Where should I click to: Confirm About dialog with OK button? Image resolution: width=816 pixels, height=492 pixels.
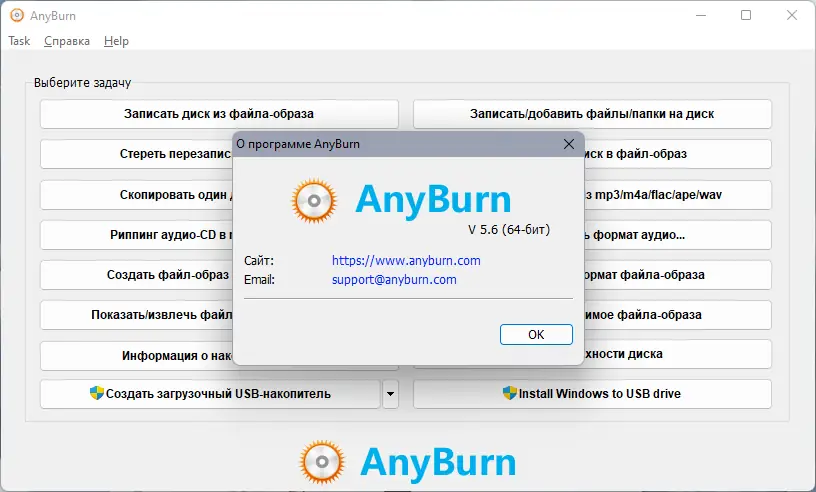click(536, 334)
